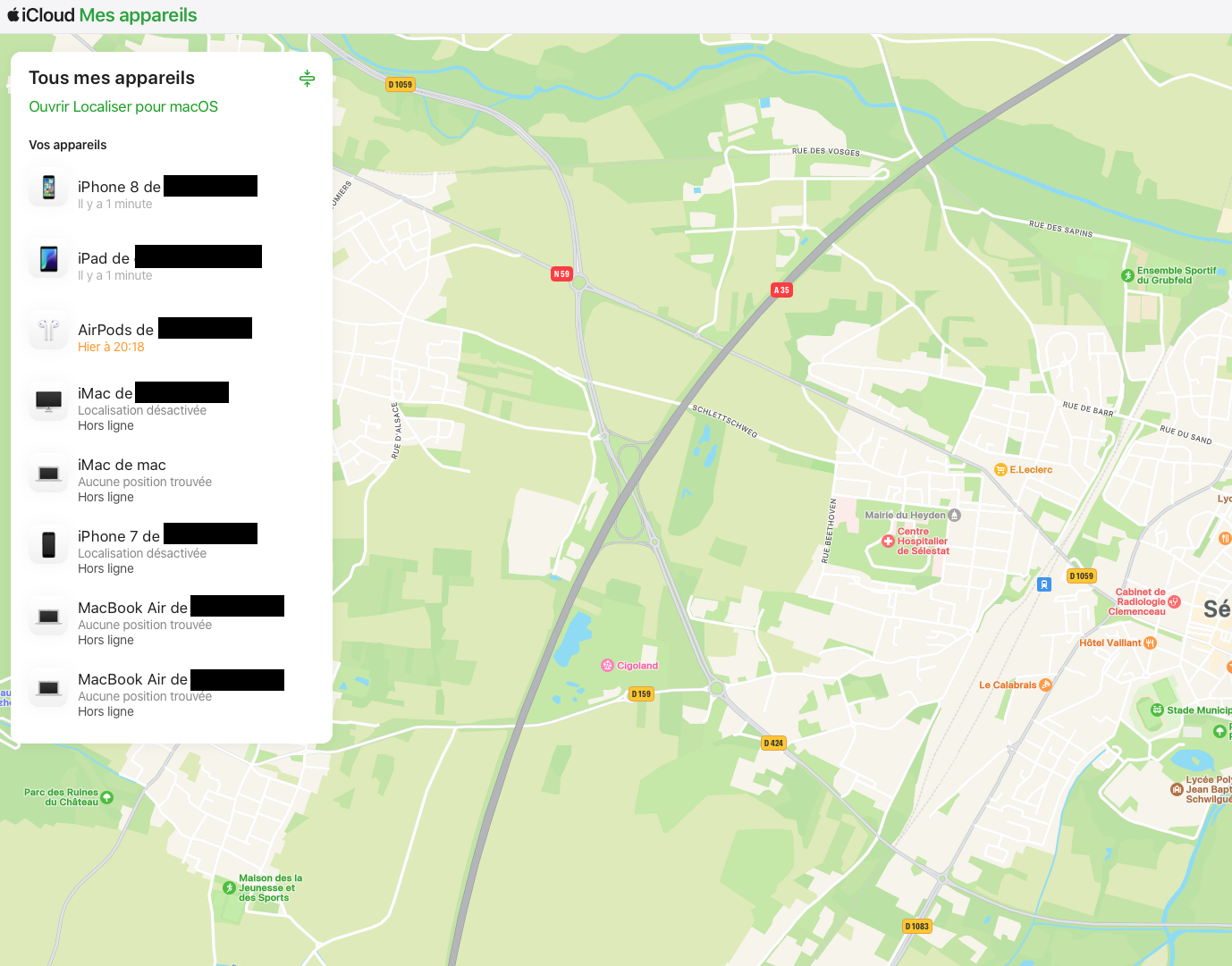Screen dimensions: 1232x966
Task: Click the E.Leclerc map pin
Action: [x=1000, y=470]
